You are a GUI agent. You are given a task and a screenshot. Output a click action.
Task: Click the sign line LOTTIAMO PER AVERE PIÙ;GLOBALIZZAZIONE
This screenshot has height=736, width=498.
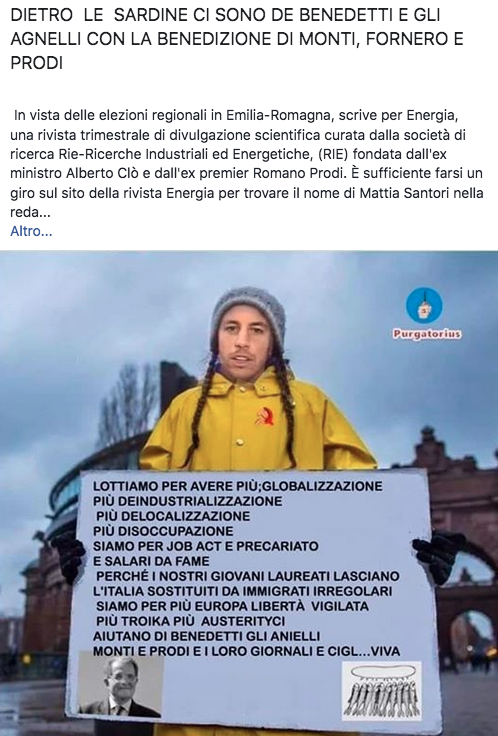238,486
